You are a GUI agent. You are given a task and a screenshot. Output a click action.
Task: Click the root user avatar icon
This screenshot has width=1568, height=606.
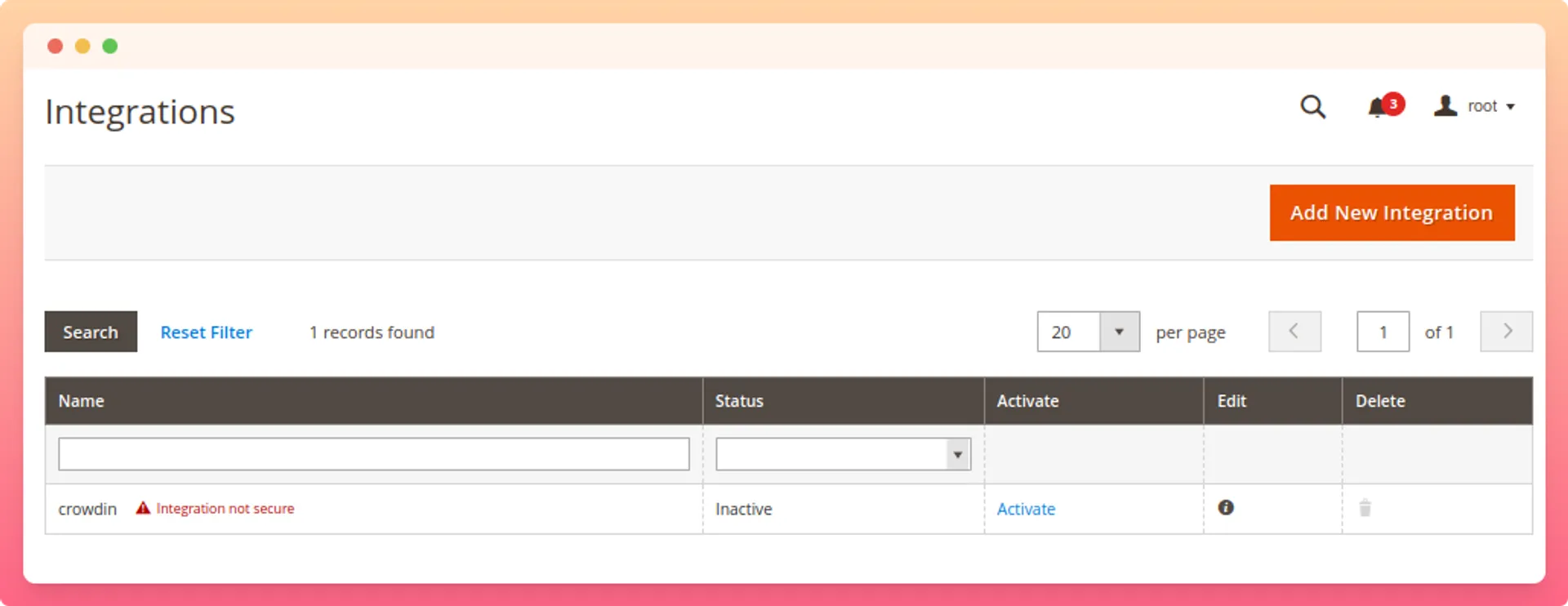(x=1445, y=106)
